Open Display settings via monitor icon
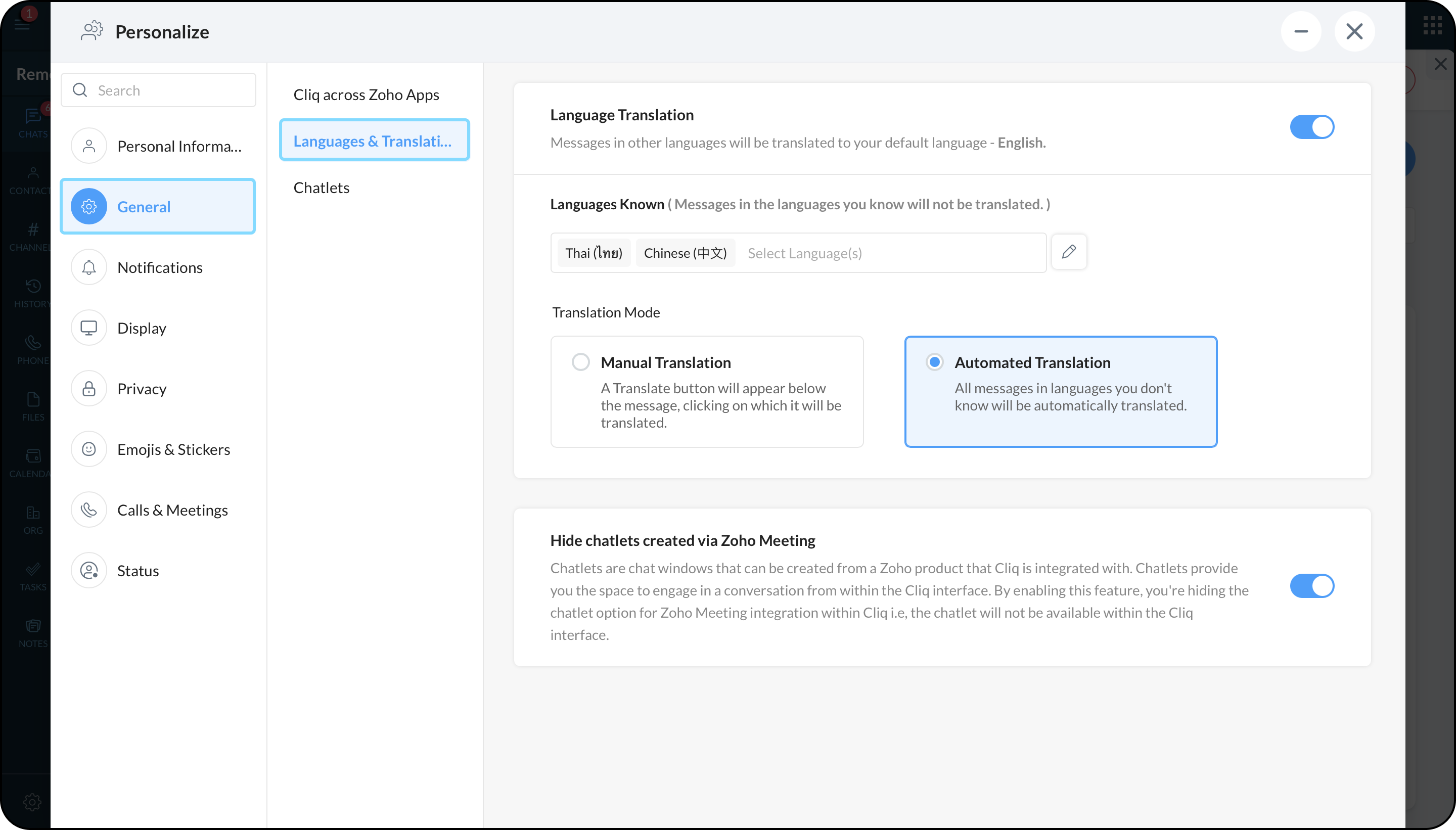Viewport: 1456px width, 830px height. pyautogui.click(x=89, y=328)
